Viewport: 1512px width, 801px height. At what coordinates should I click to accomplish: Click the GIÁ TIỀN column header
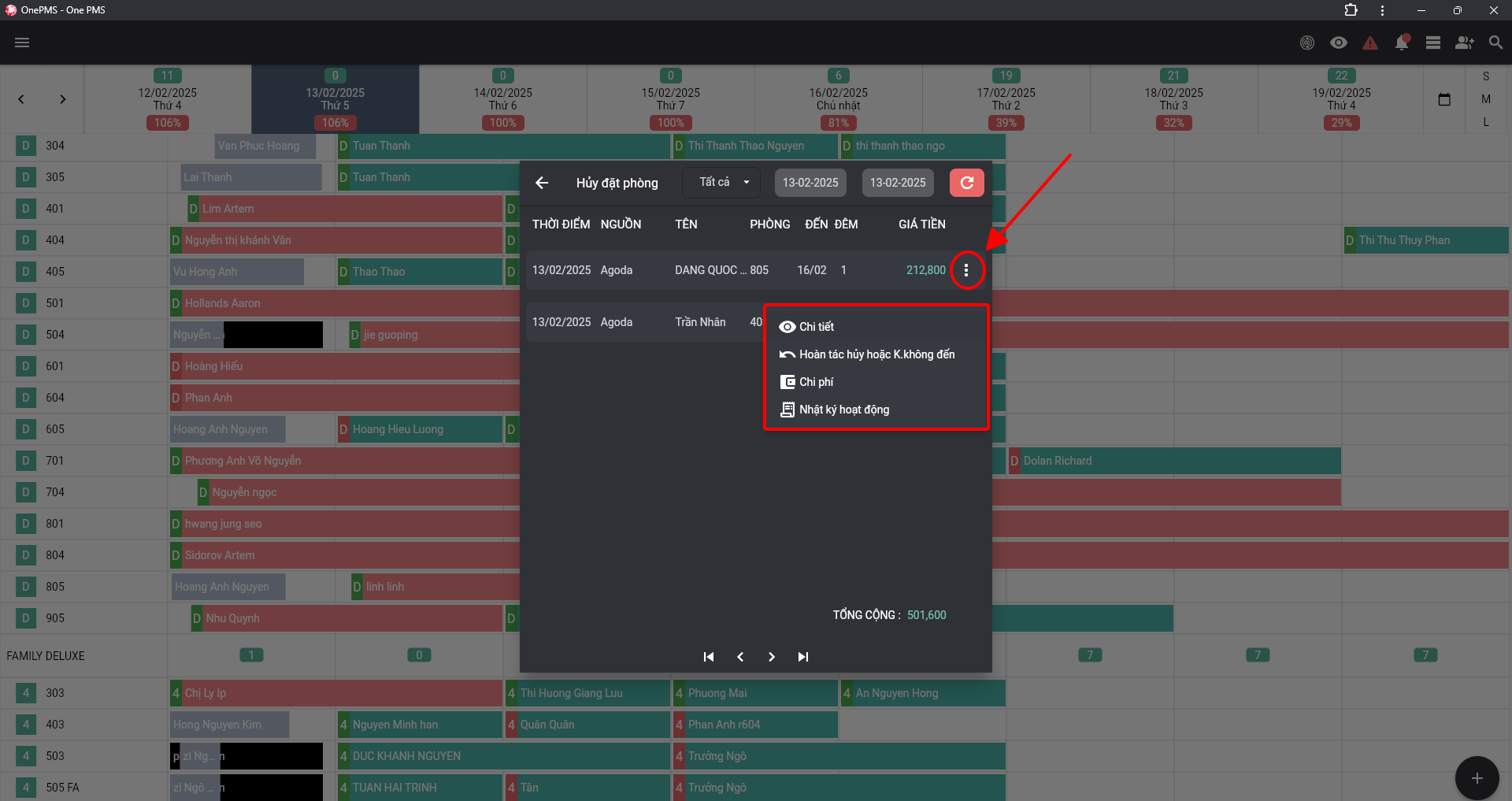pyautogui.click(x=922, y=224)
